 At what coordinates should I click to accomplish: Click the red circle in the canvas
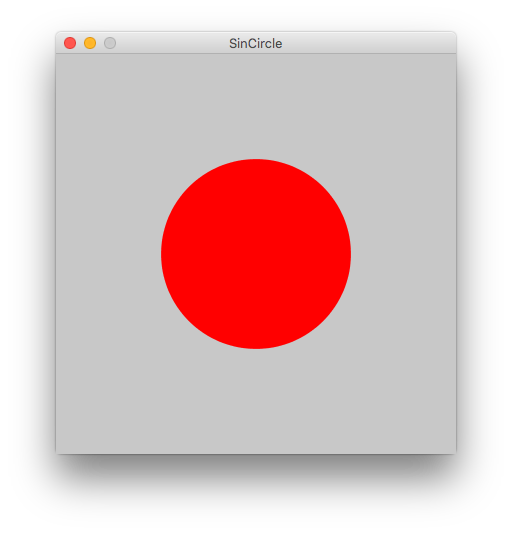click(256, 254)
